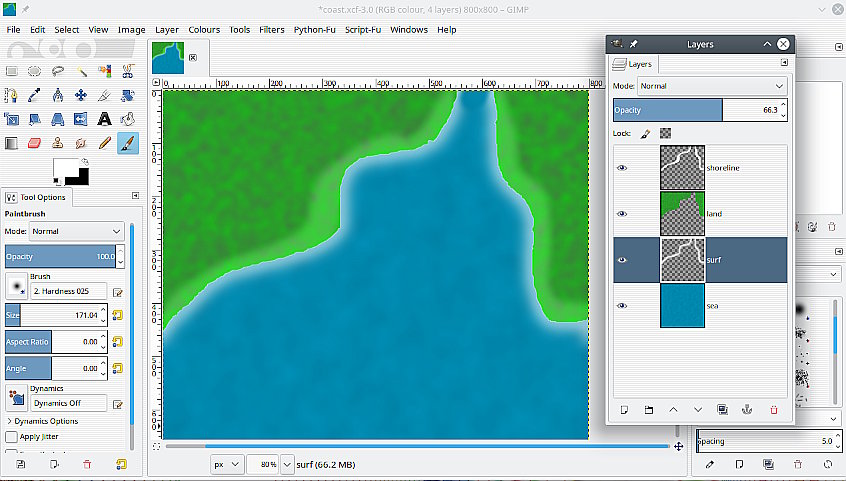The height and width of the screenshot is (481, 846).
Task: Toggle visibility of the land layer
Action: (x=622, y=214)
